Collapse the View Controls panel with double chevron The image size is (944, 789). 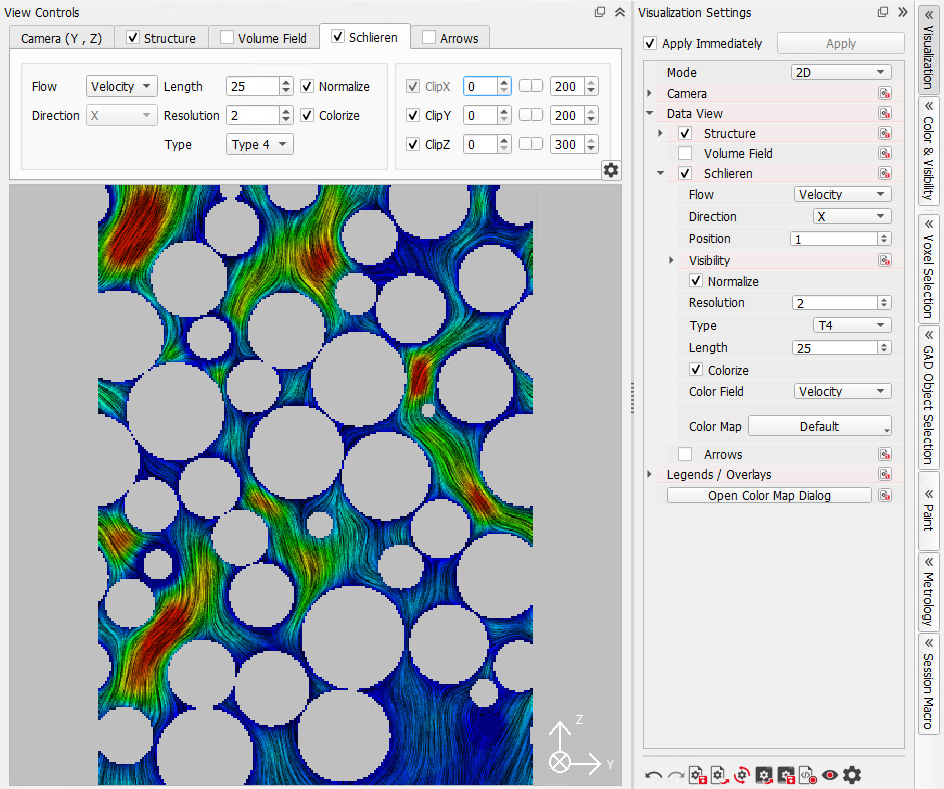(x=620, y=12)
